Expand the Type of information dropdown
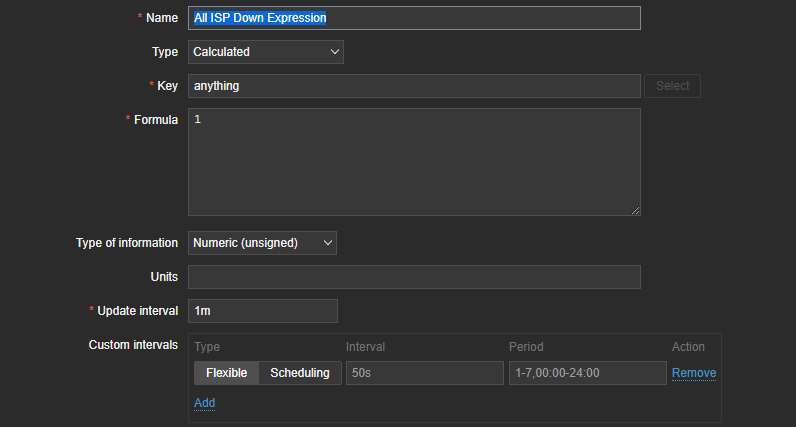 262,243
